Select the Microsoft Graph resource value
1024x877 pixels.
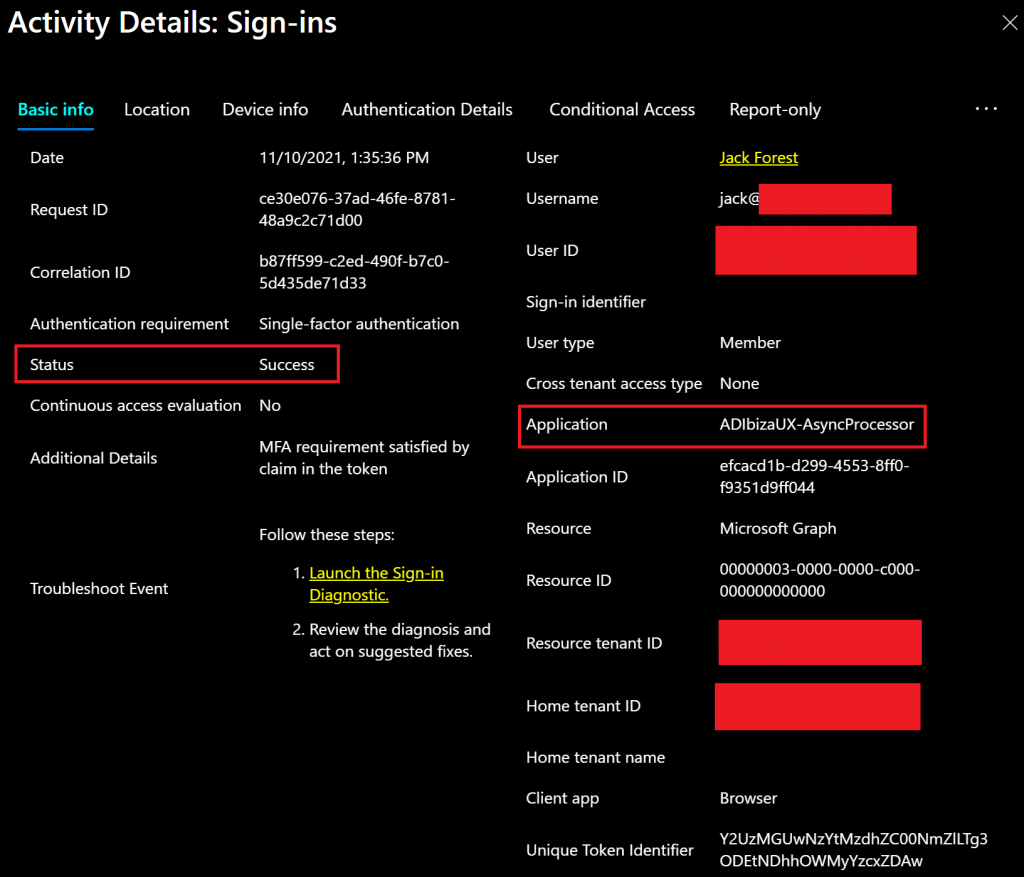click(778, 528)
